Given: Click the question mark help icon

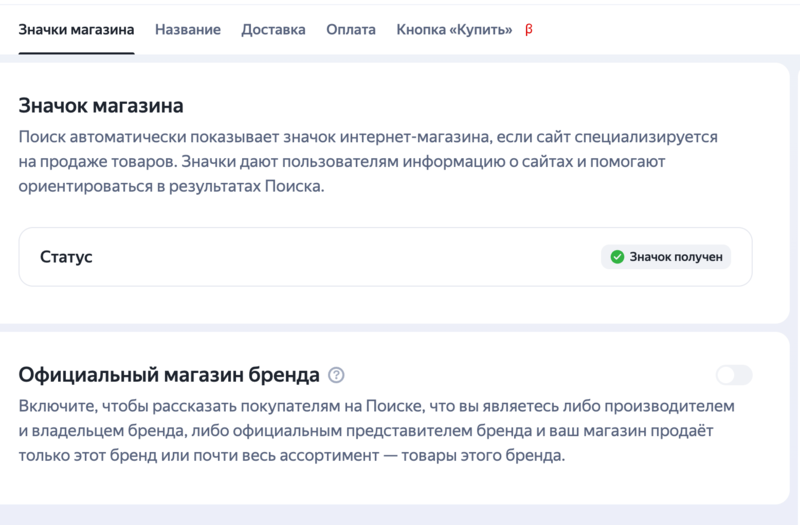Looking at the screenshot, I should [336, 375].
